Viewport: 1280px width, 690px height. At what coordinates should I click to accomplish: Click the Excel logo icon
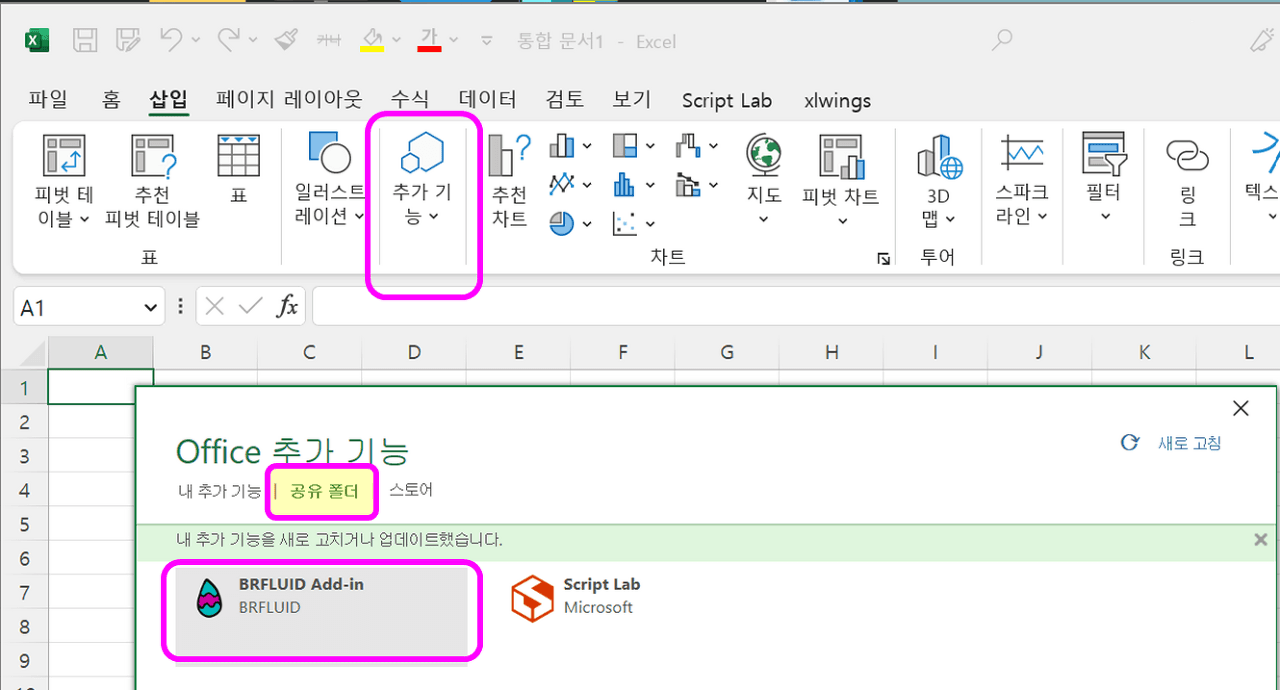(x=37, y=40)
